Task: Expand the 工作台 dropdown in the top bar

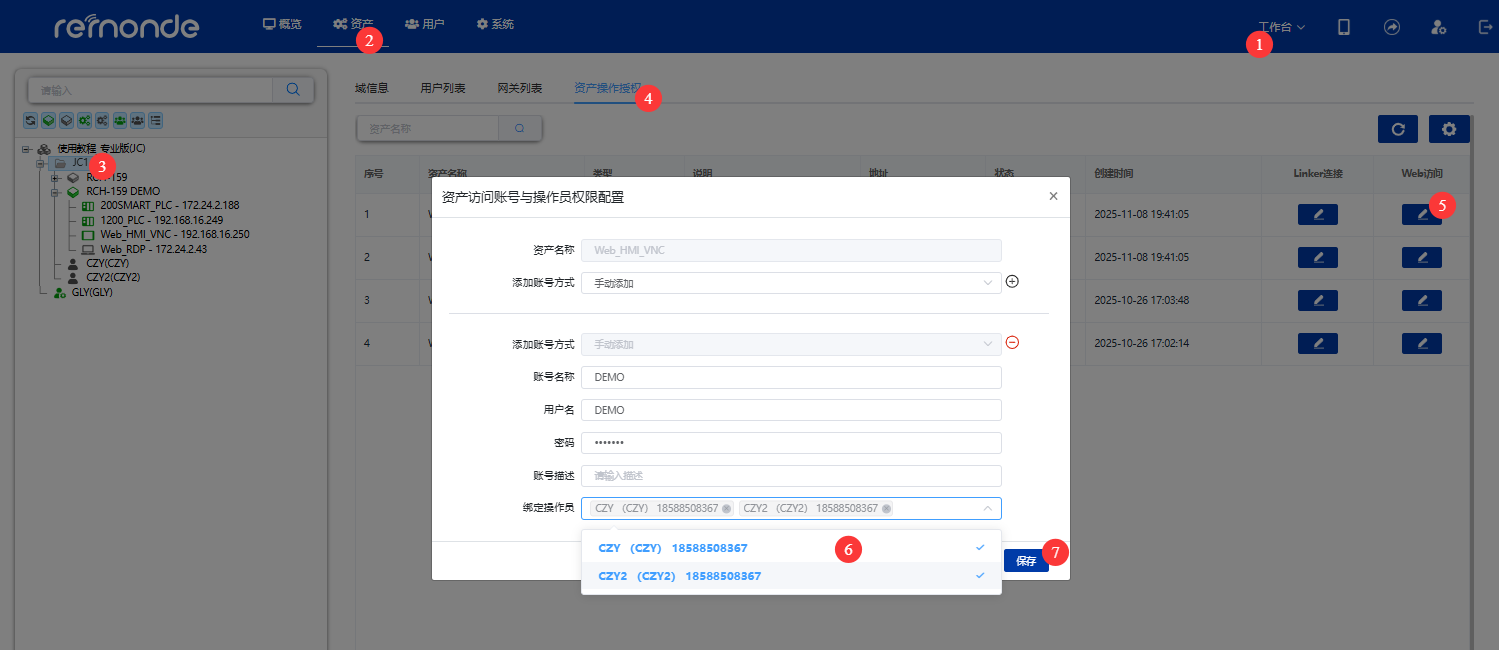Action: [x=1280, y=27]
